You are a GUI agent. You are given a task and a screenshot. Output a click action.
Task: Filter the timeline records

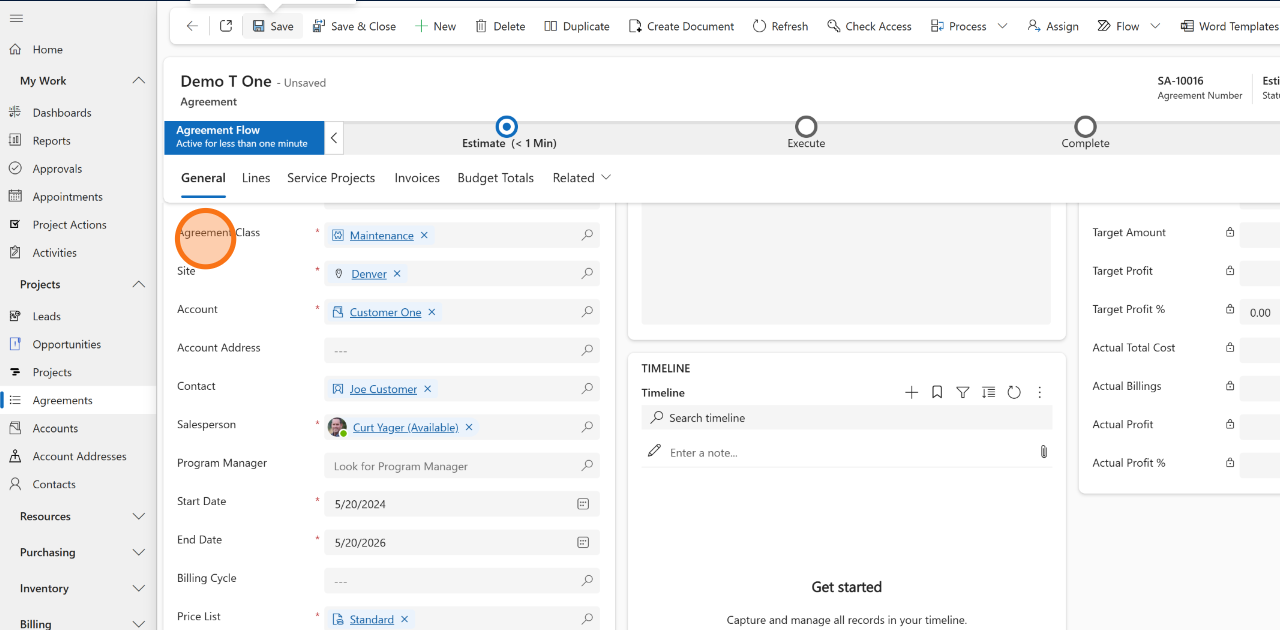pyautogui.click(x=963, y=393)
